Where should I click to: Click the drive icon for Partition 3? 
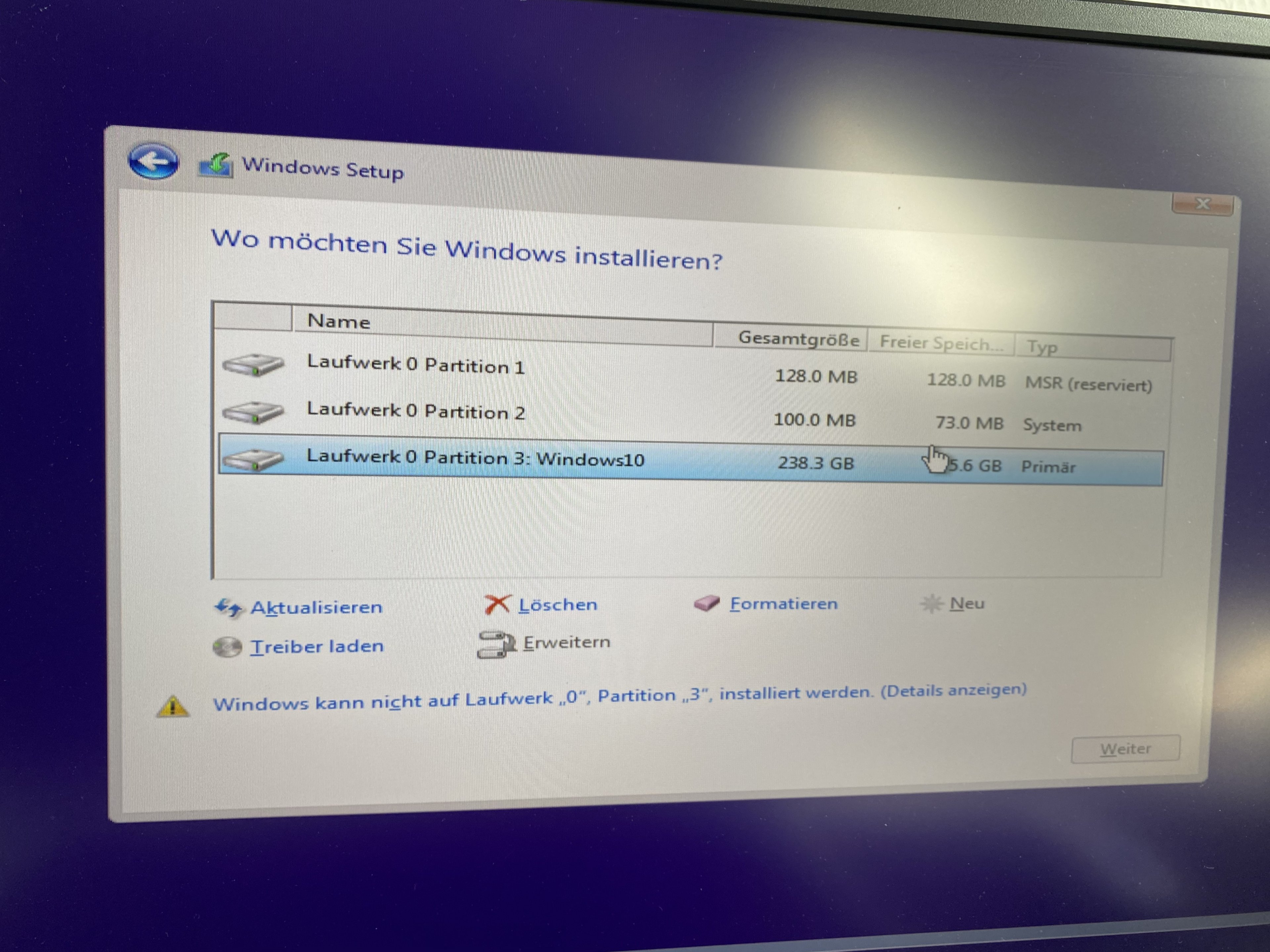coord(253,459)
